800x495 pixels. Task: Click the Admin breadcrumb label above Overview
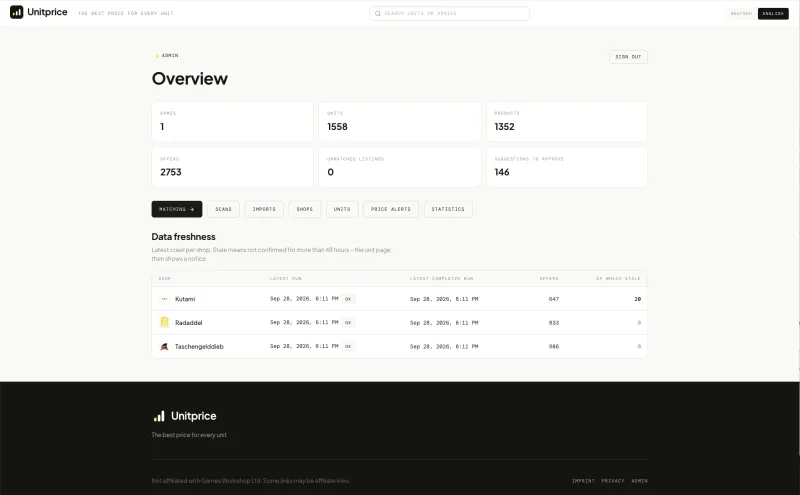170,55
